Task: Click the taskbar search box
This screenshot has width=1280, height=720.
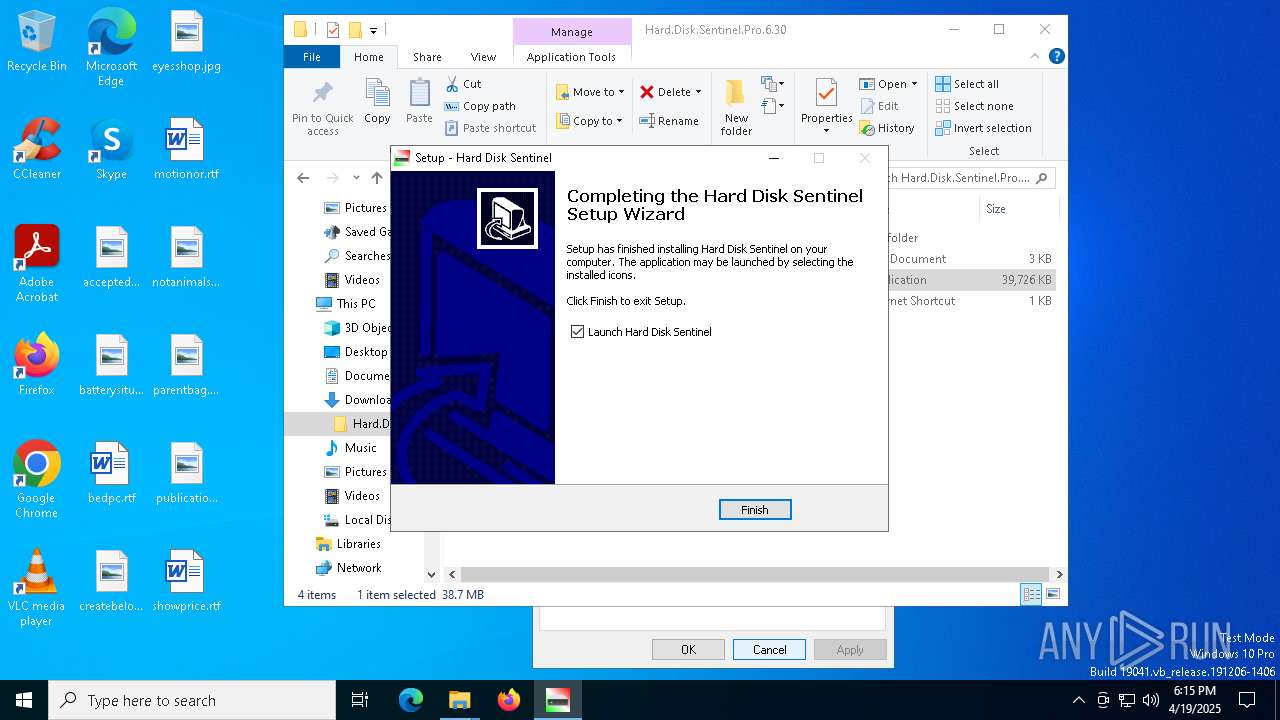Action: click(192, 700)
